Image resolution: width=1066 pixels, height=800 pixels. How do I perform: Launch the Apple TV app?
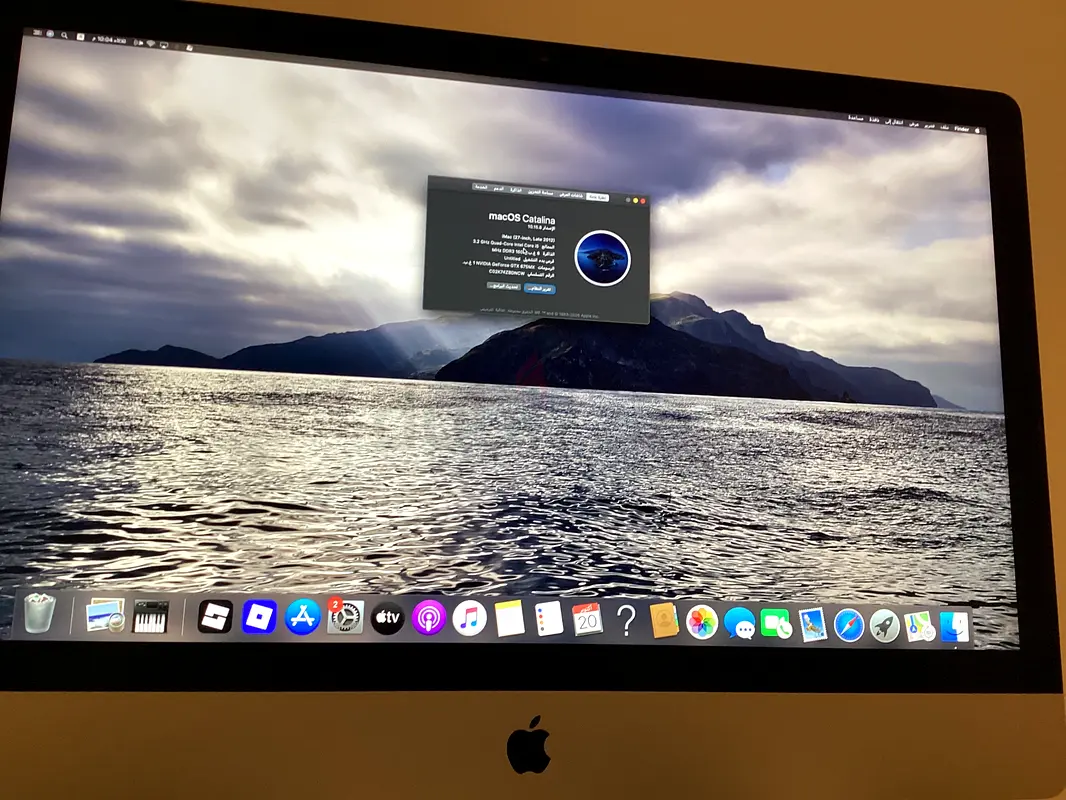pos(387,618)
